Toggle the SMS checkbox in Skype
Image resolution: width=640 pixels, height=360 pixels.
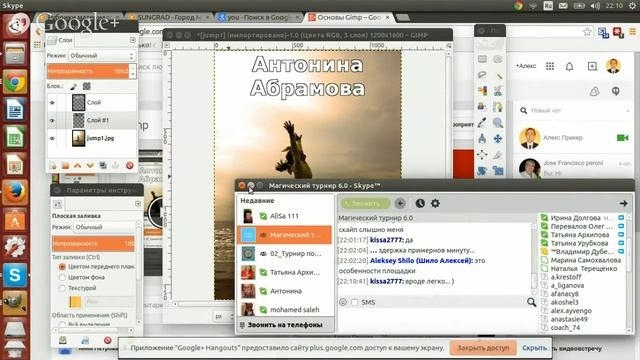[x=354, y=302]
